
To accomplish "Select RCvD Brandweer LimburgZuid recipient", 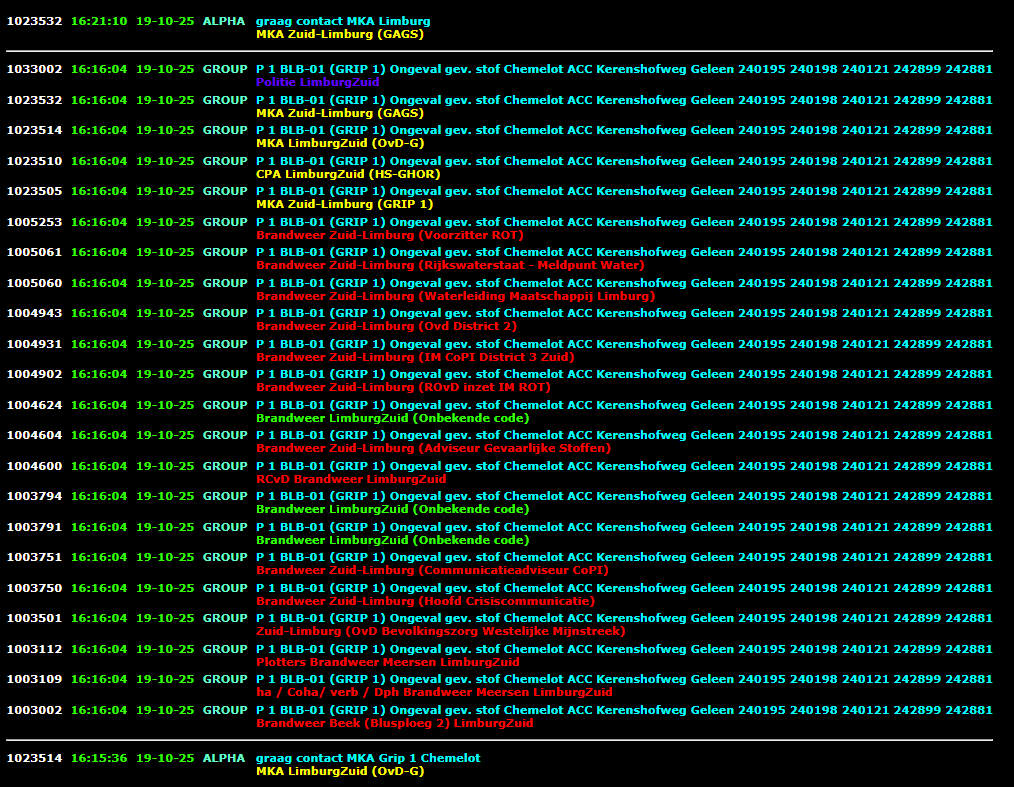I will pos(351,479).
